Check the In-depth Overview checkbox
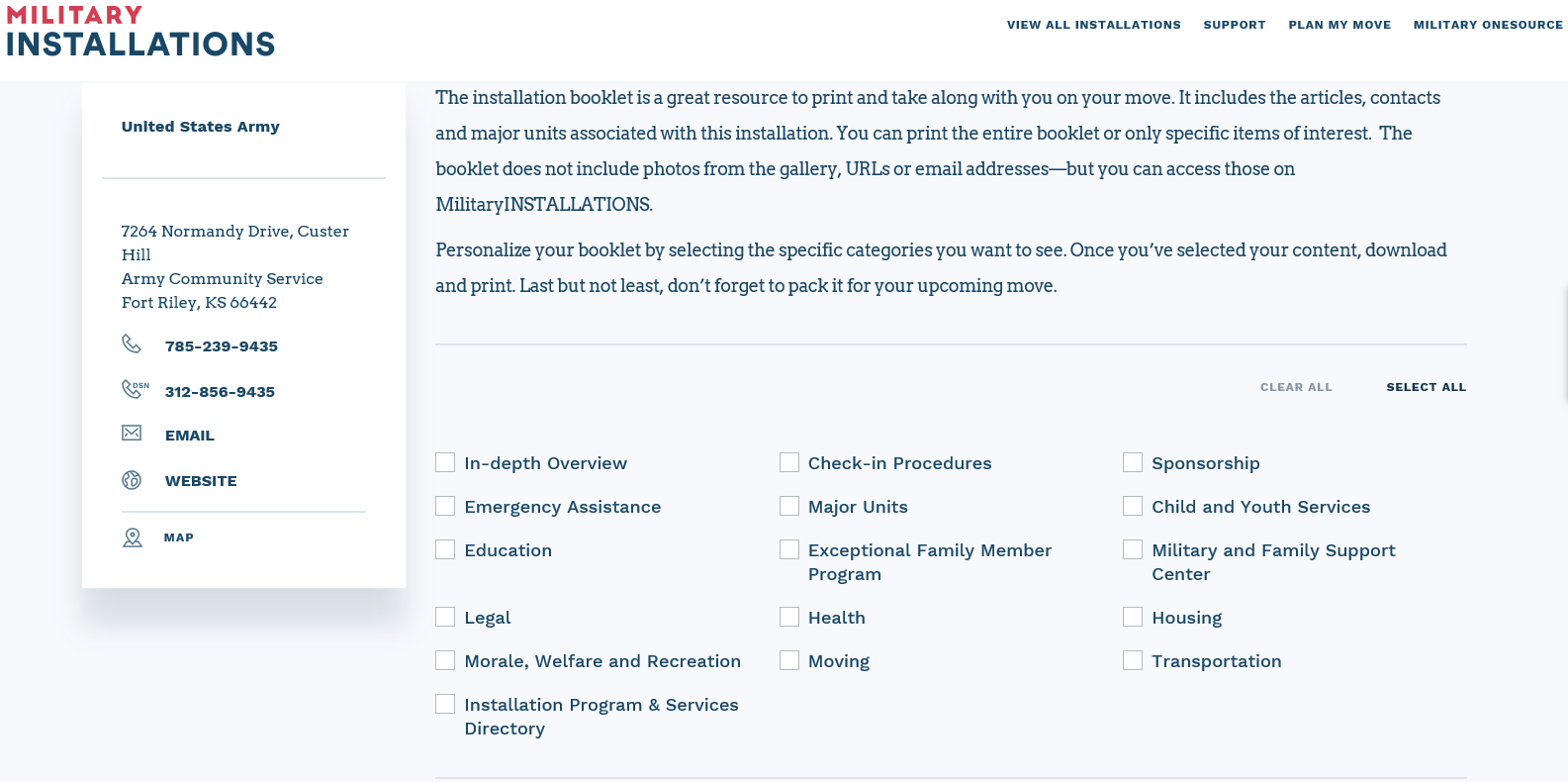 tap(445, 462)
